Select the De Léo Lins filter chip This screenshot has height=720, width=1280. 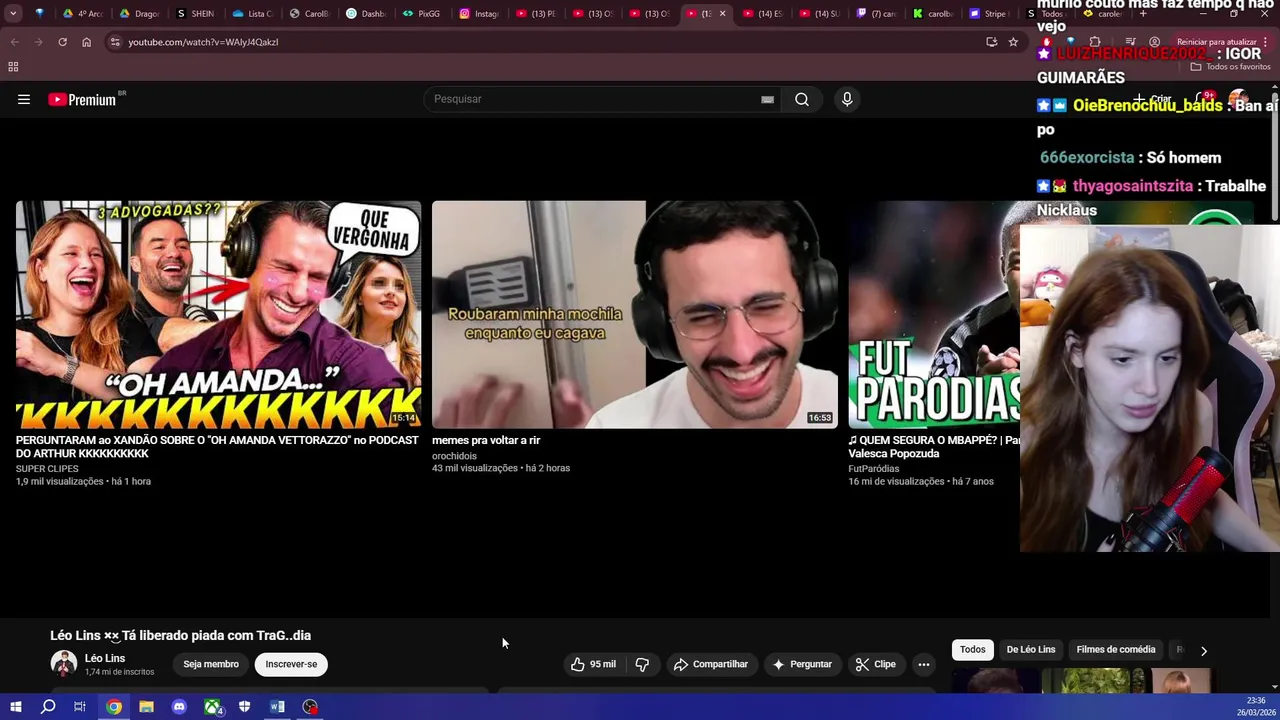point(1031,650)
